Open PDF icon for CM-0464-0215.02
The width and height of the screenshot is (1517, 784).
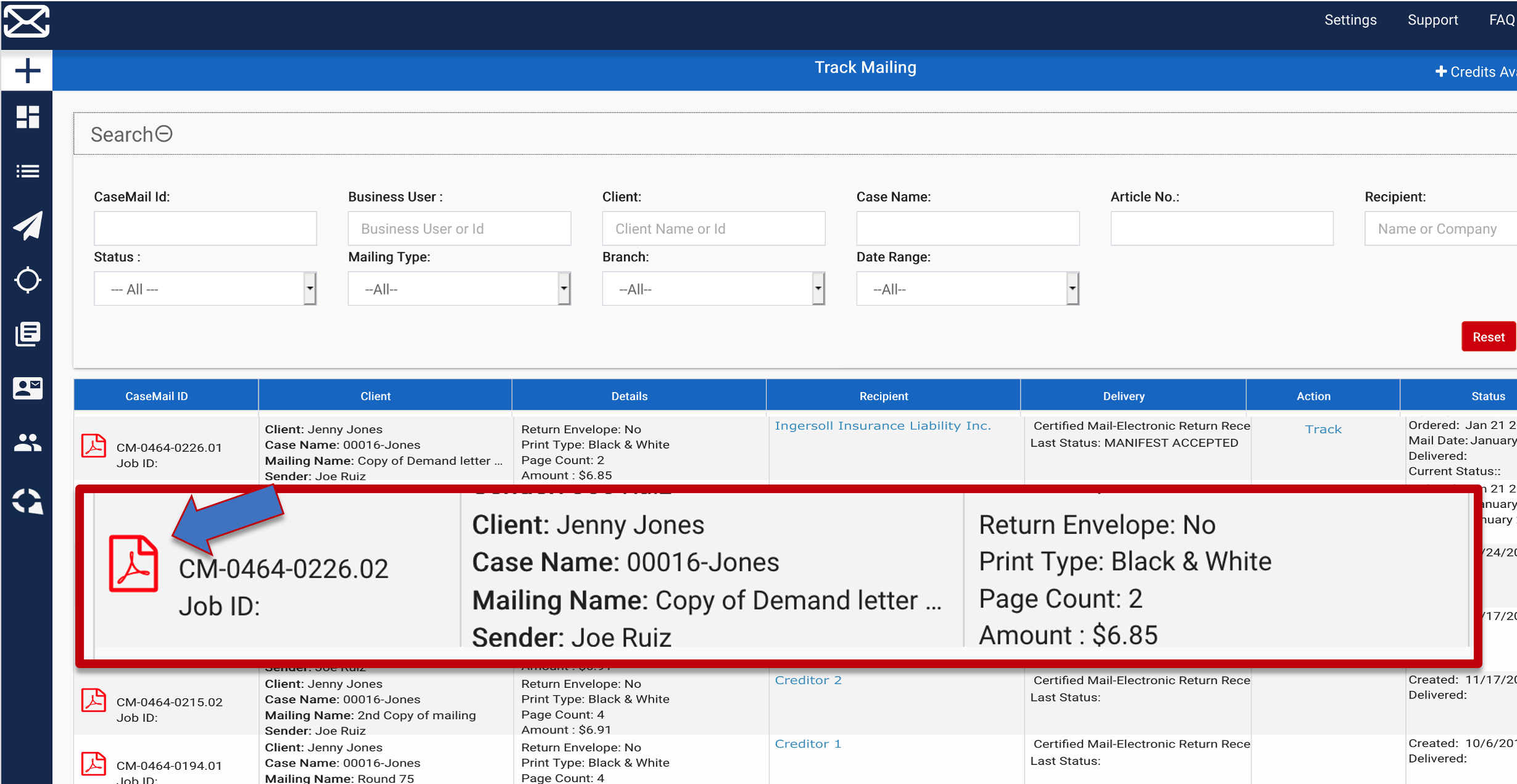click(94, 701)
